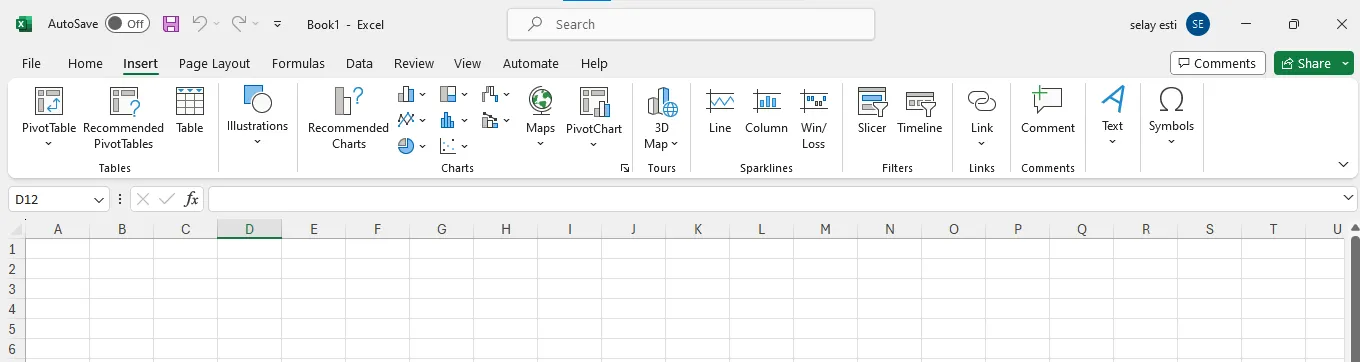Click the vertical scrollbar up arrow
This screenshot has width=1360, height=362.
pyautogui.click(x=1354, y=229)
